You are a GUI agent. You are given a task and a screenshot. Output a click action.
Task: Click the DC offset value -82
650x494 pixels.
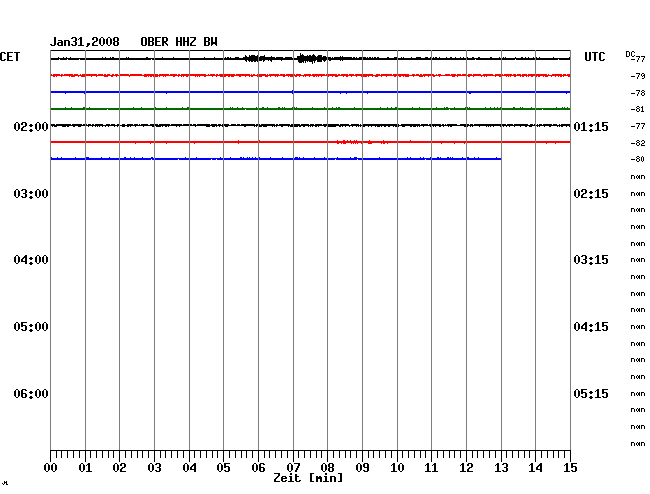[638, 143]
